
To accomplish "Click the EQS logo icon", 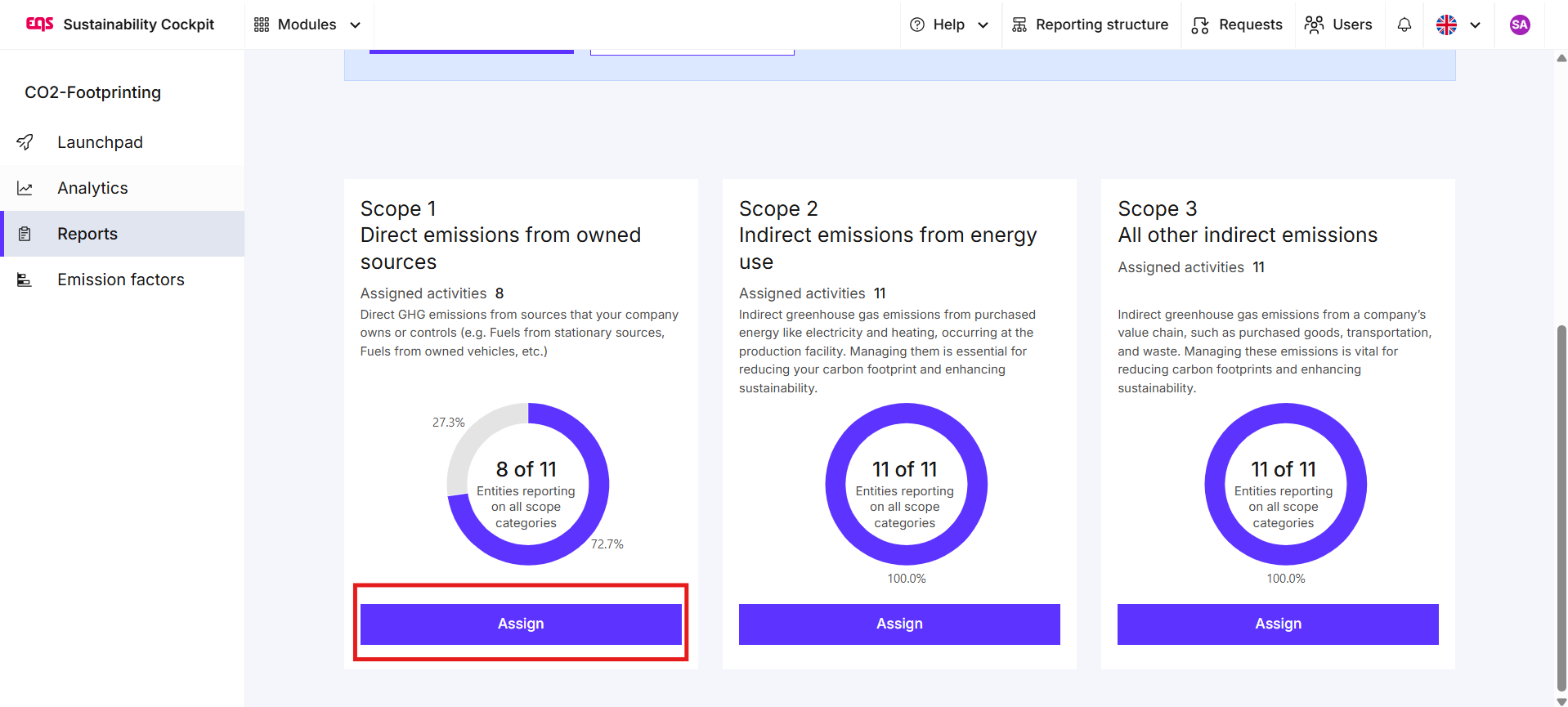I will (39, 24).
